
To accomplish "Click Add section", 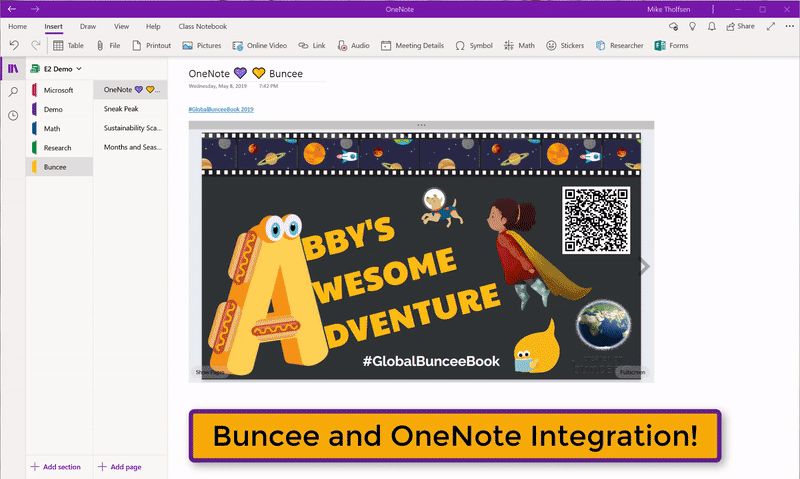I will pos(56,467).
